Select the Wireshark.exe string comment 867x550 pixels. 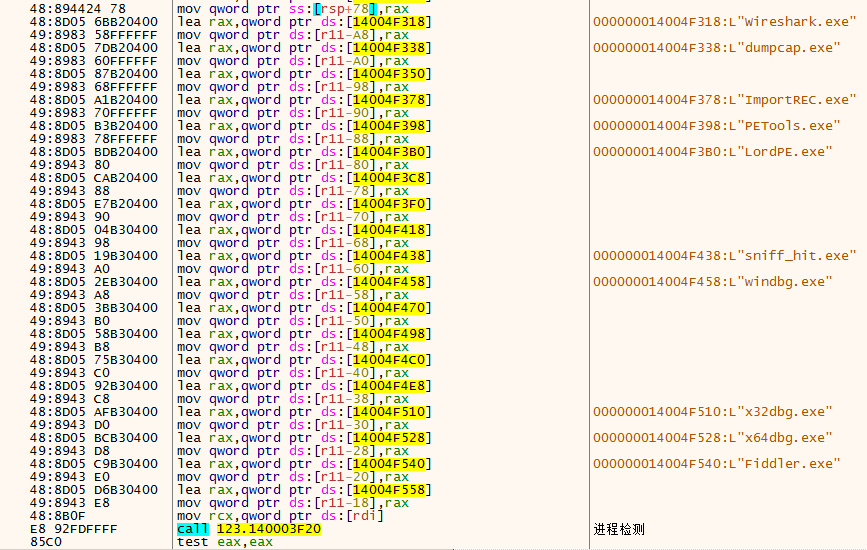coord(724,22)
